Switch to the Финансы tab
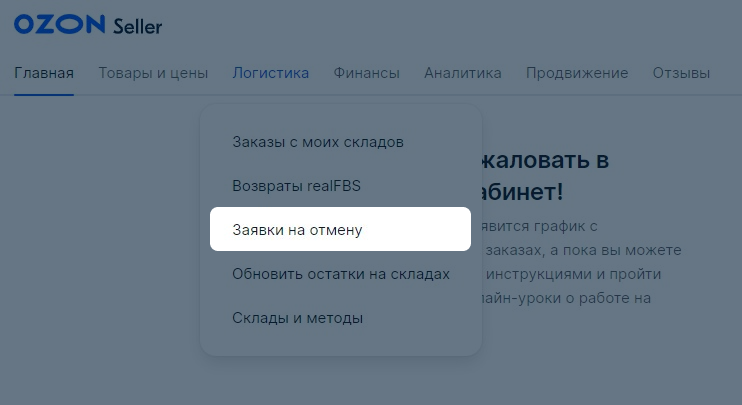This screenshot has height=405, width=742. pyautogui.click(x=367, y=73)
